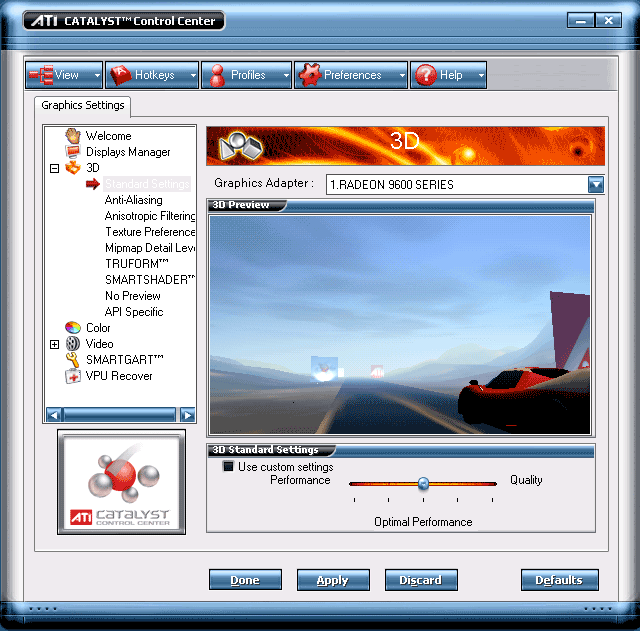Select No Preview in the tree
This screenshot has width=640, height=631.
tap(133, 296)
